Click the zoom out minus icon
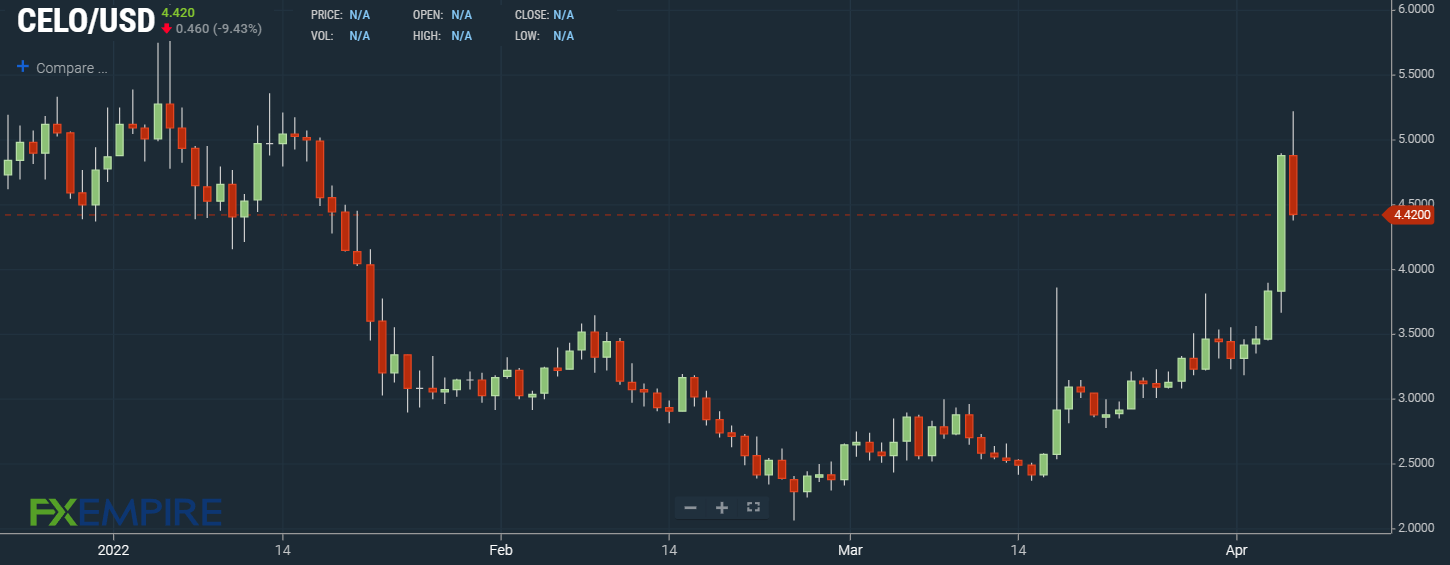1450x565 pixels. point(690,508)
